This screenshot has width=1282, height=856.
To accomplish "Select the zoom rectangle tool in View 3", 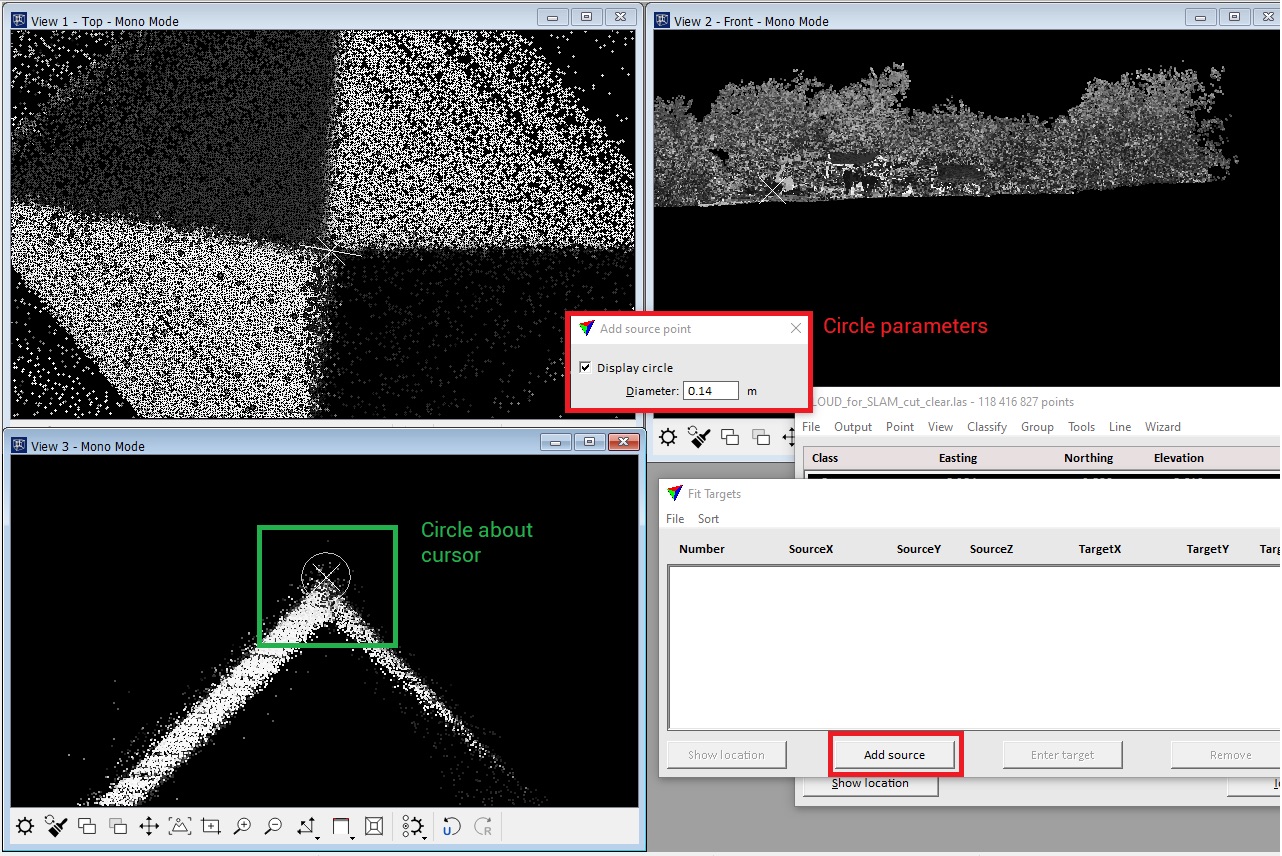I will [211, 826].
